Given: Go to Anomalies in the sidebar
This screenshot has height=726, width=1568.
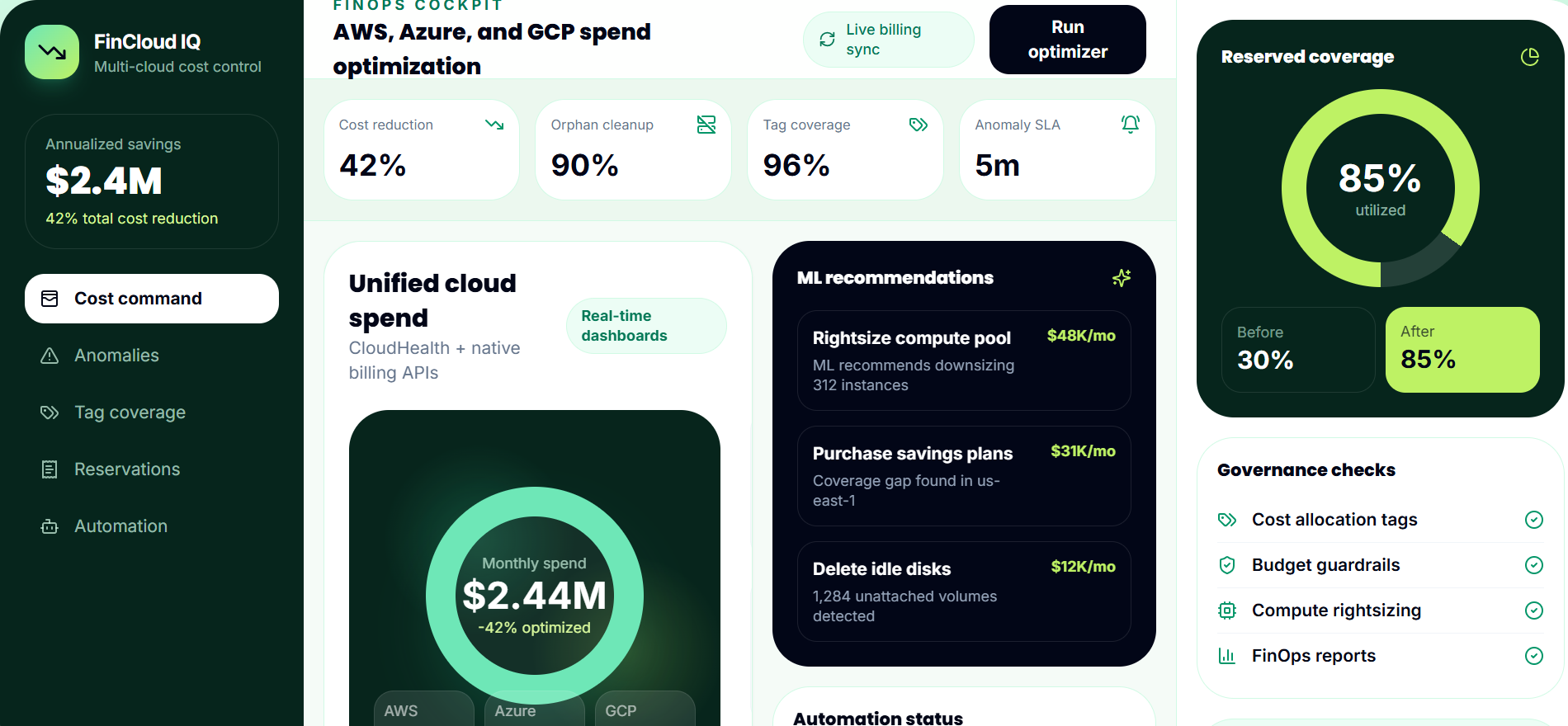Looking at the screenshot, I should 152,356.
